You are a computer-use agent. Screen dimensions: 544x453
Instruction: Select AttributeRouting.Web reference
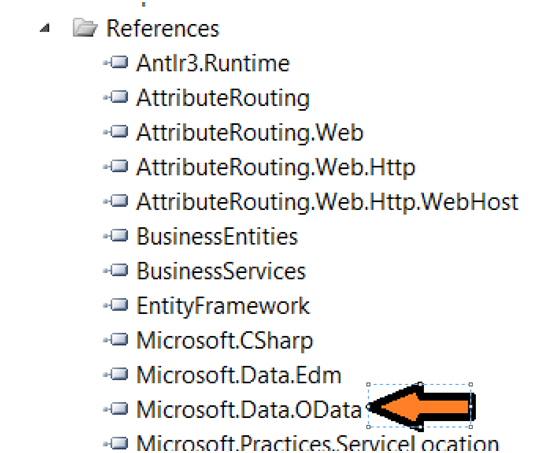[250, 133]
